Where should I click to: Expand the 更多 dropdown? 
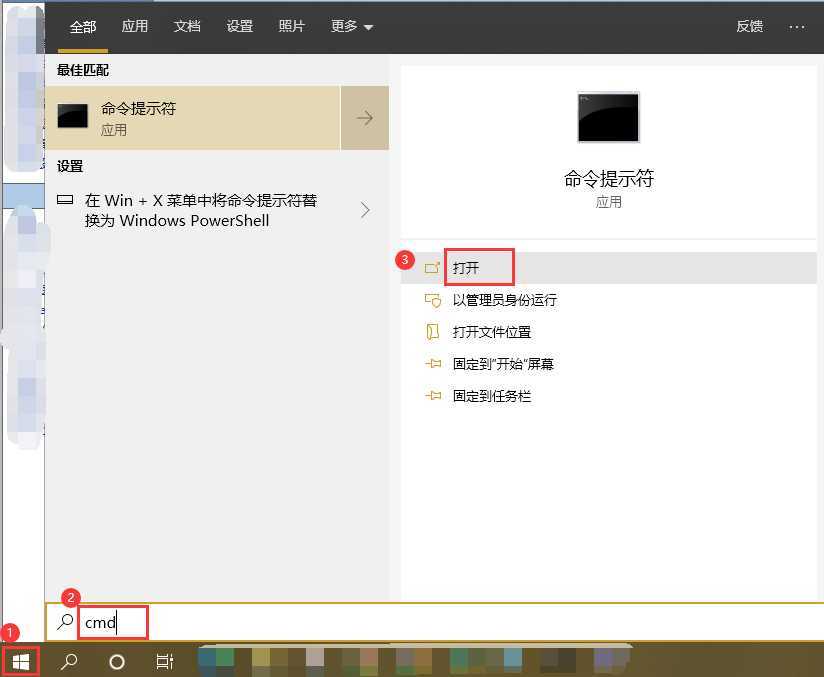352,26
